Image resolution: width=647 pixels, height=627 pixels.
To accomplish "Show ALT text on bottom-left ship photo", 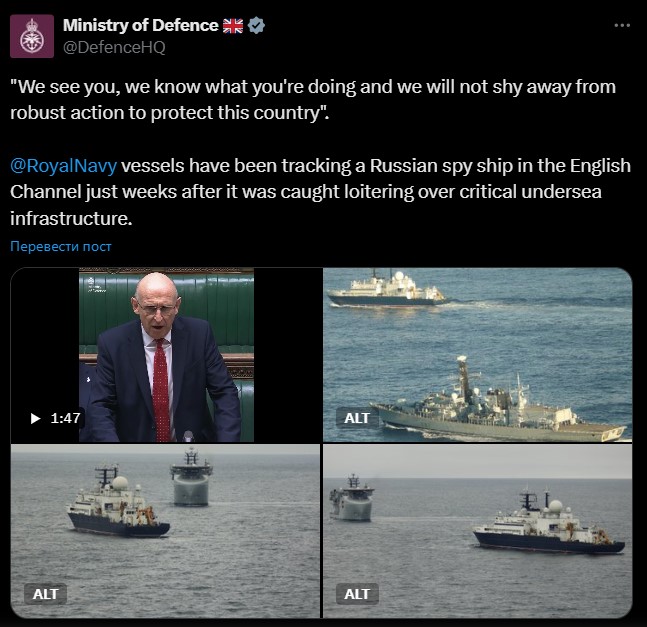I will click(x=45, y=594).
